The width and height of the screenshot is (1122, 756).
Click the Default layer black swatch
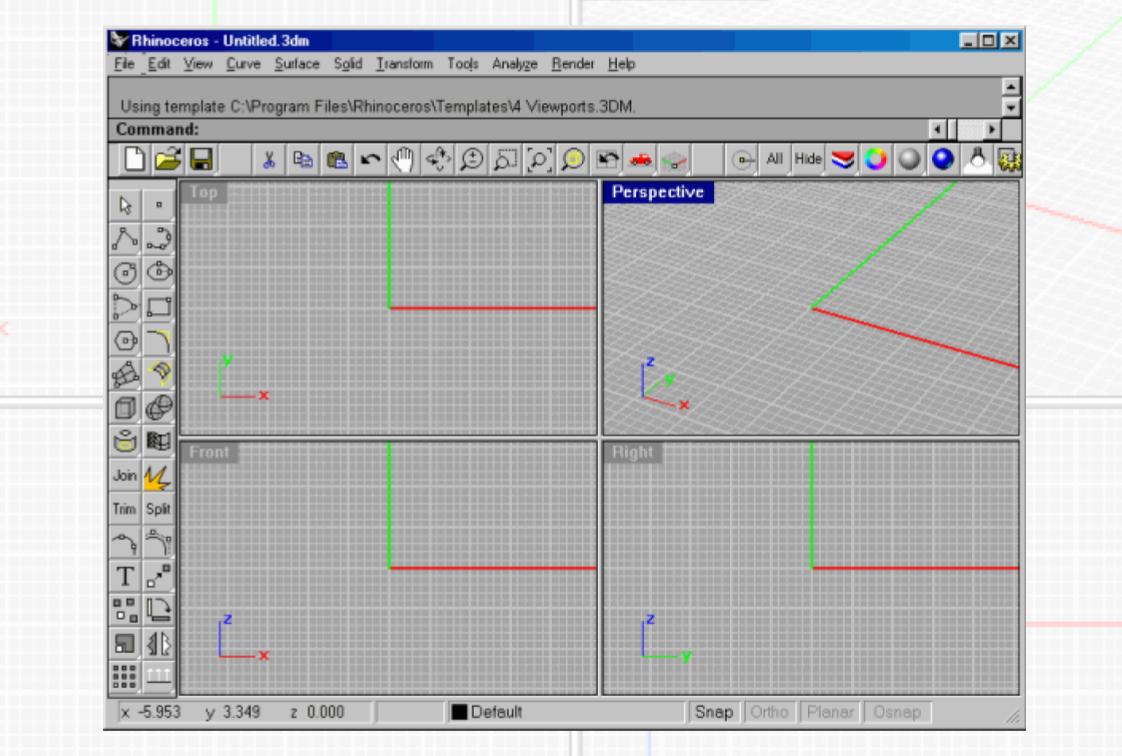459,712
